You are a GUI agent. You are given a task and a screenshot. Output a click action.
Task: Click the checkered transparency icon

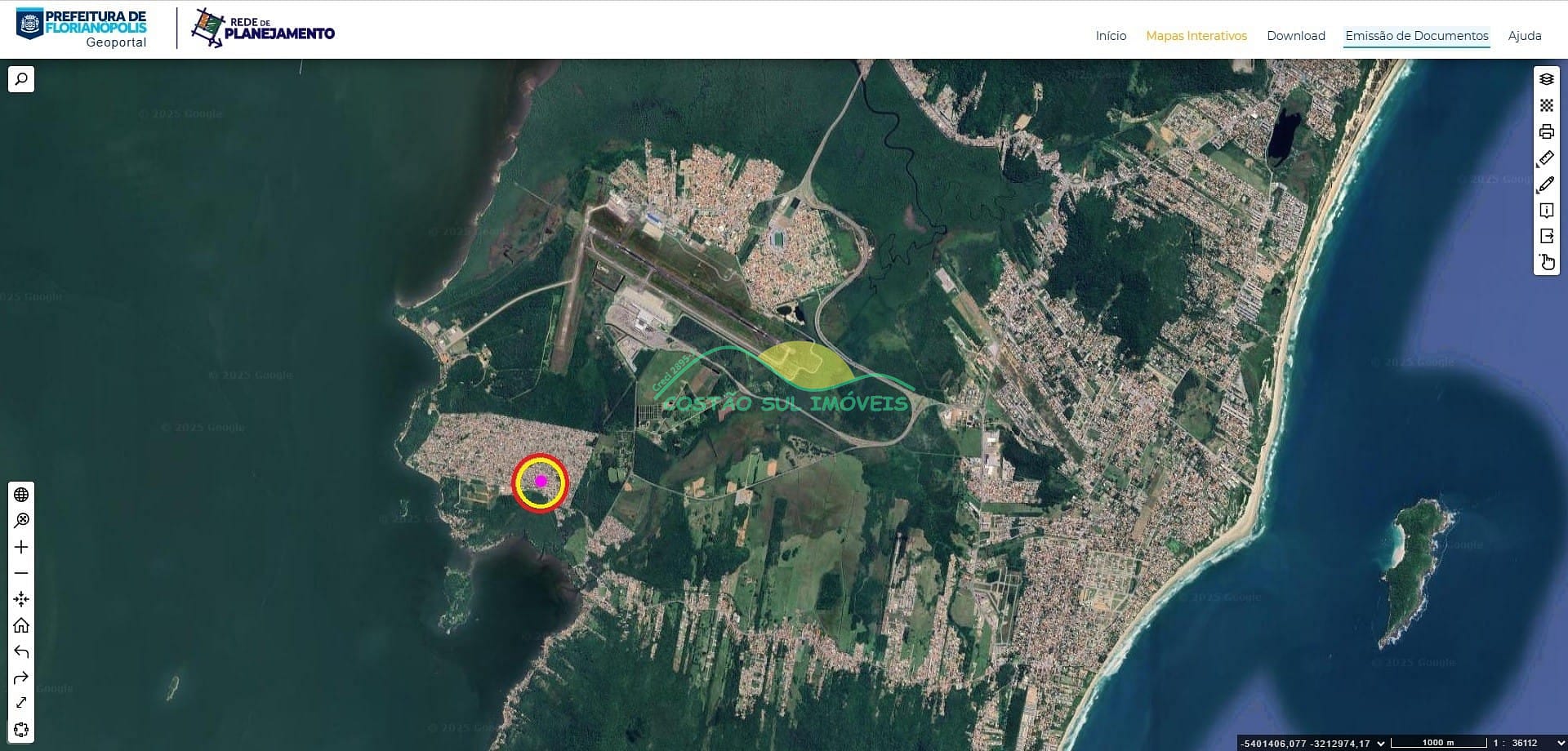1546,105
